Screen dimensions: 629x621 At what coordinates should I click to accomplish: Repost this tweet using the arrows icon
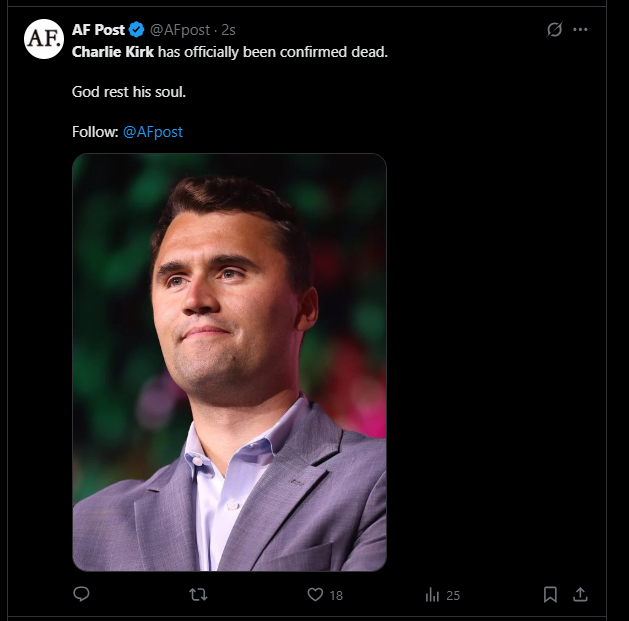(199, 594)
